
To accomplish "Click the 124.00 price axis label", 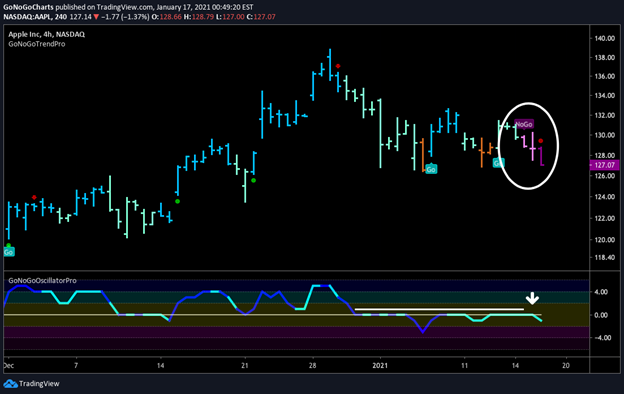I will [x=604, y=197].
